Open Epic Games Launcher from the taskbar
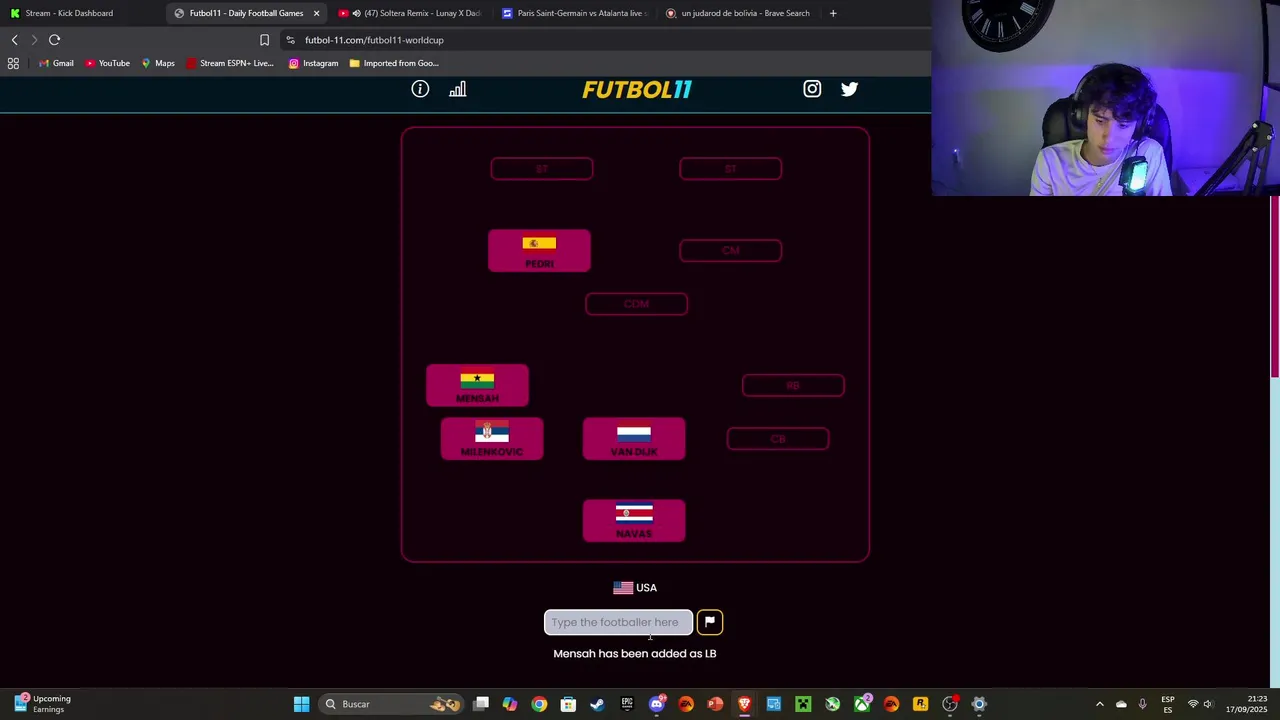The width and height of the screenshot is (1280, 720). 627,704
